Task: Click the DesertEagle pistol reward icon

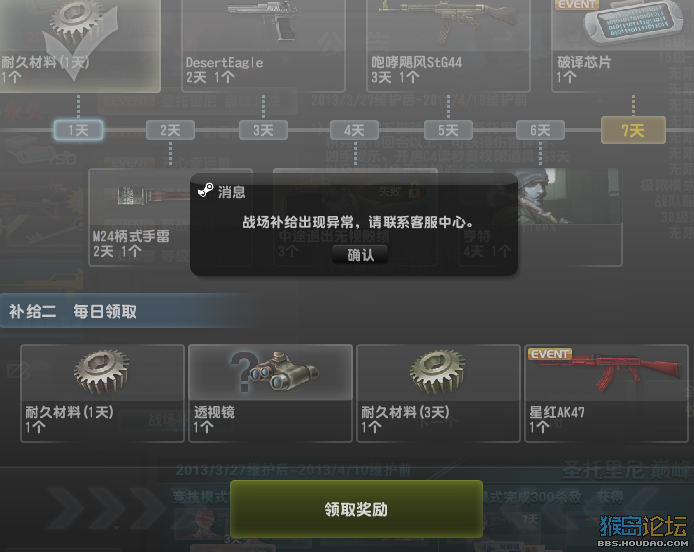Action: point(262,20)
